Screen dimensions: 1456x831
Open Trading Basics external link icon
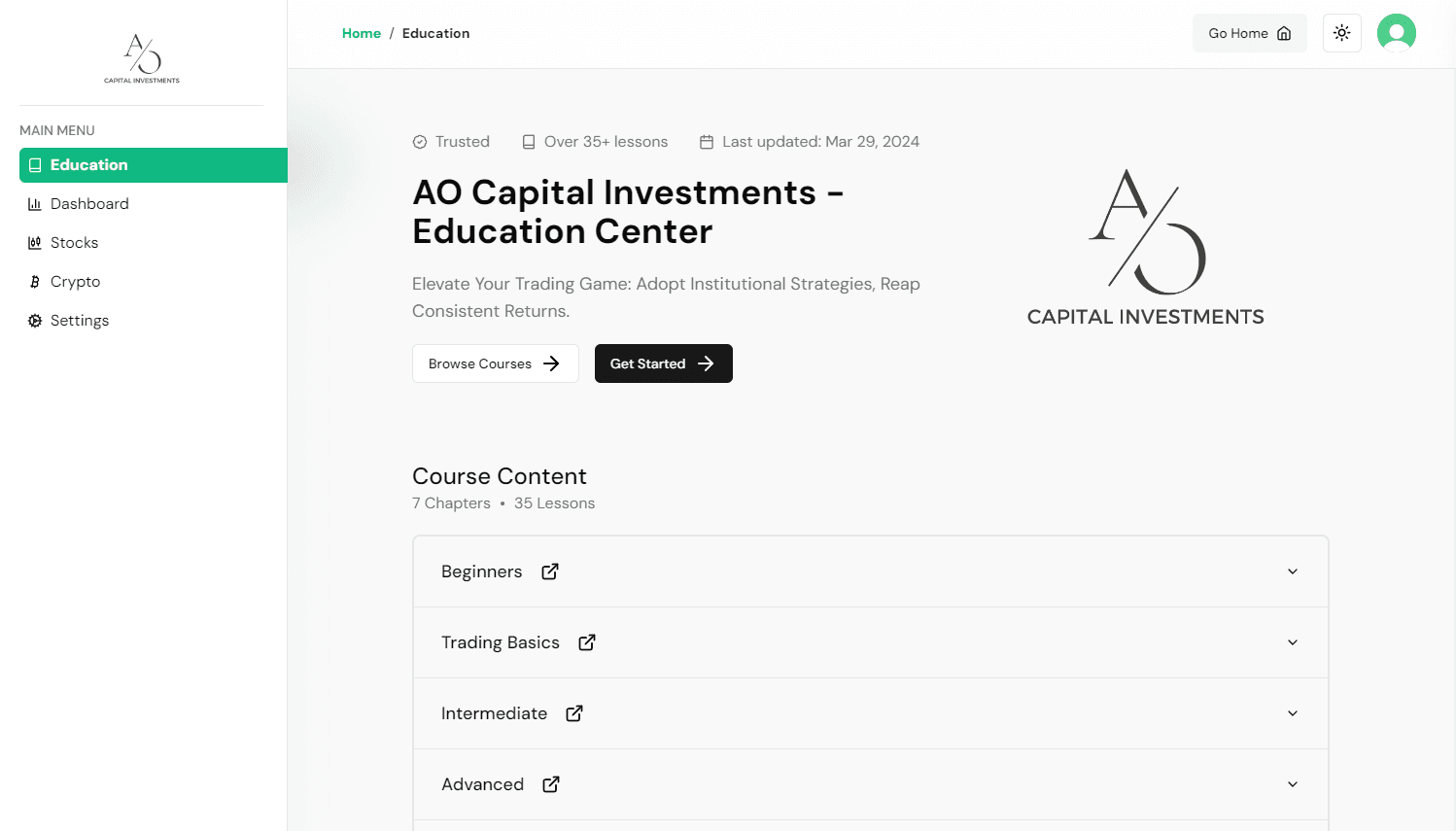click(587, 642)
